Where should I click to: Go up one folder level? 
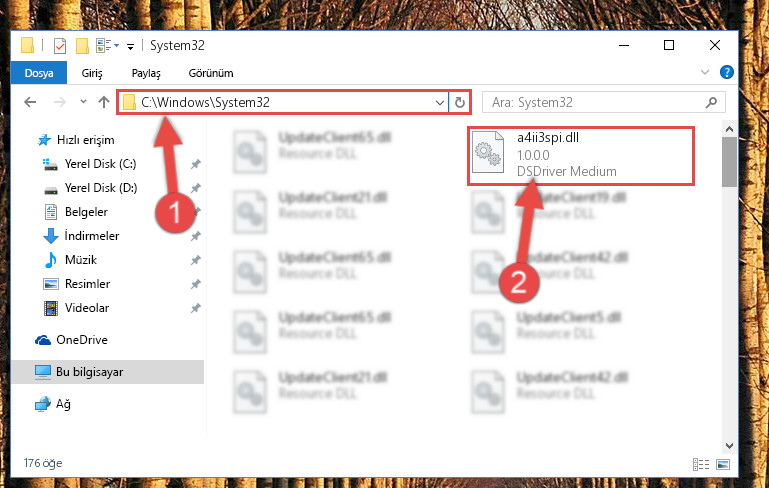[x=103, y=102]
